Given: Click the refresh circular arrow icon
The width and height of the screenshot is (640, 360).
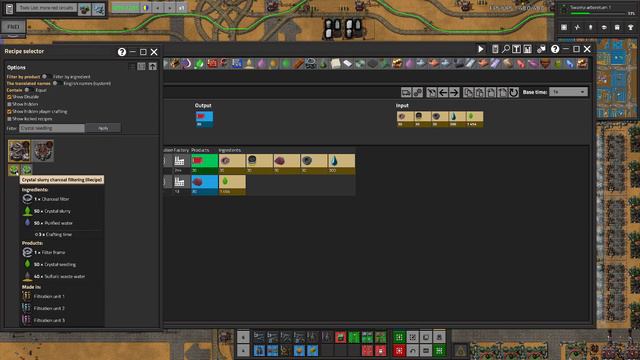Looking at the screenshot, I should [513, 92].
